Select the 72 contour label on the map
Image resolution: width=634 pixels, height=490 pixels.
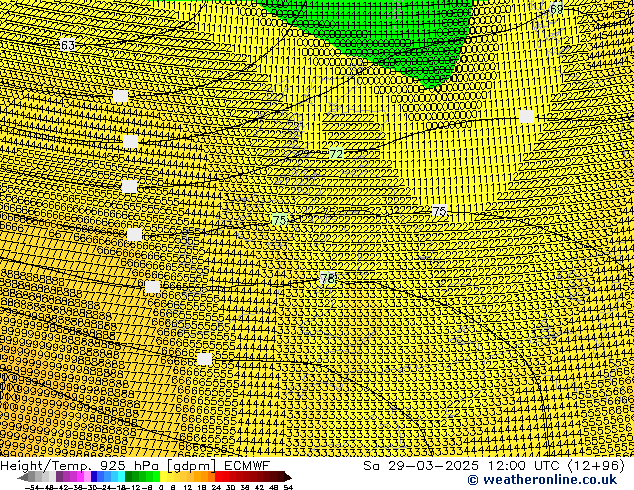tap(336, 154)
